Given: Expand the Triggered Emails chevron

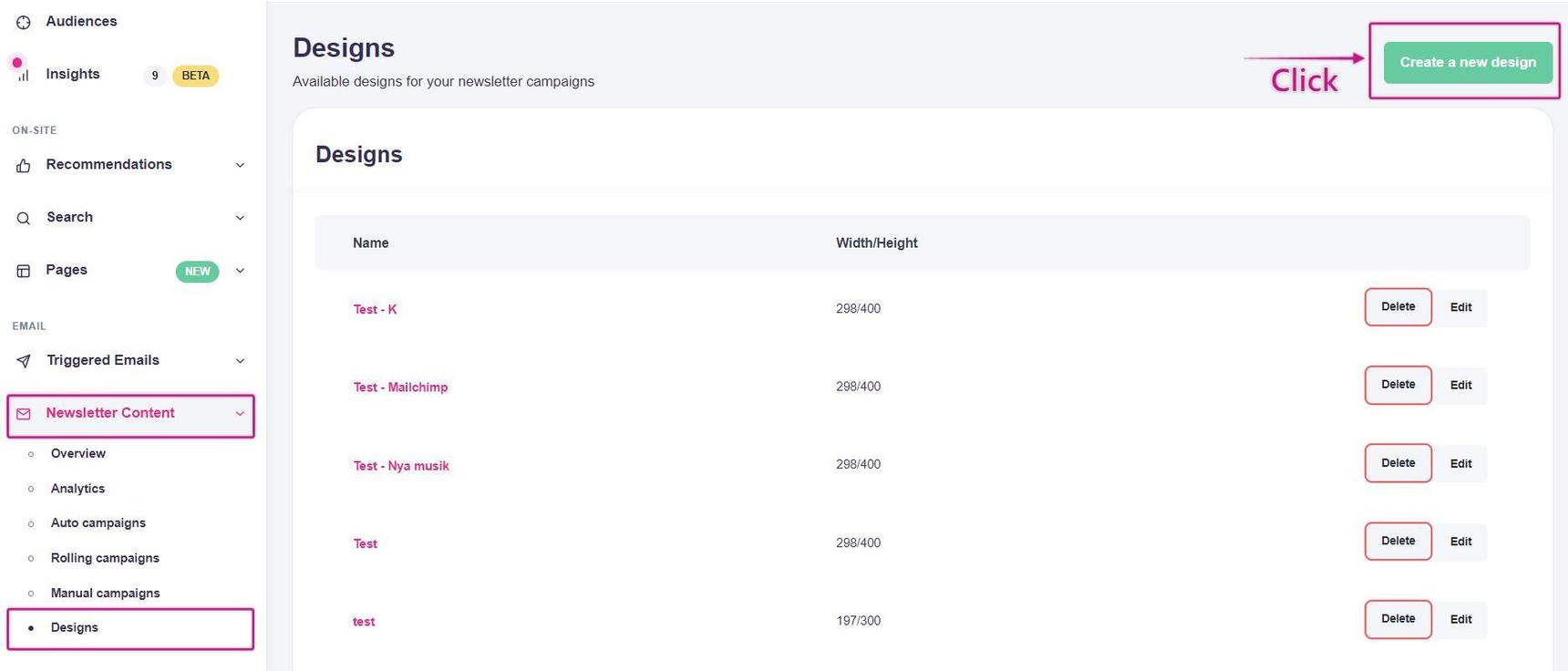Looking at the screenshot, I should click(x=240, y=361).
